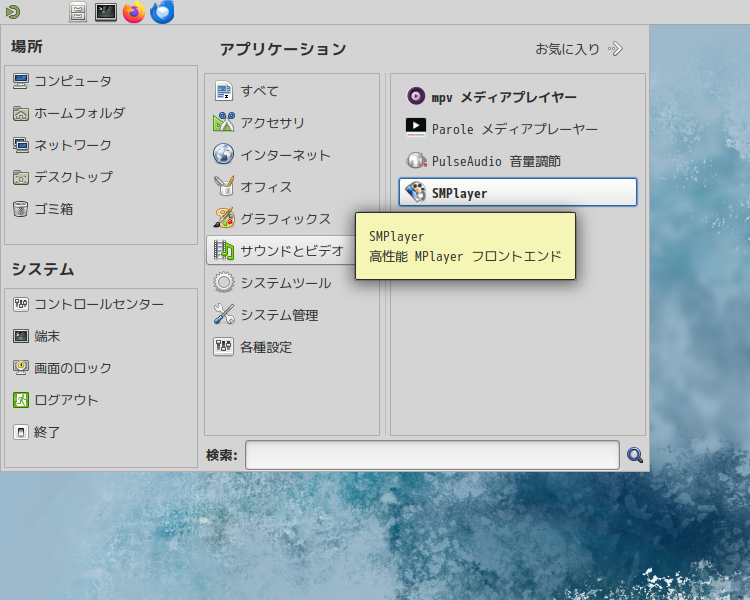Open the ネットワーク label
750x600 pixels.
73,145
